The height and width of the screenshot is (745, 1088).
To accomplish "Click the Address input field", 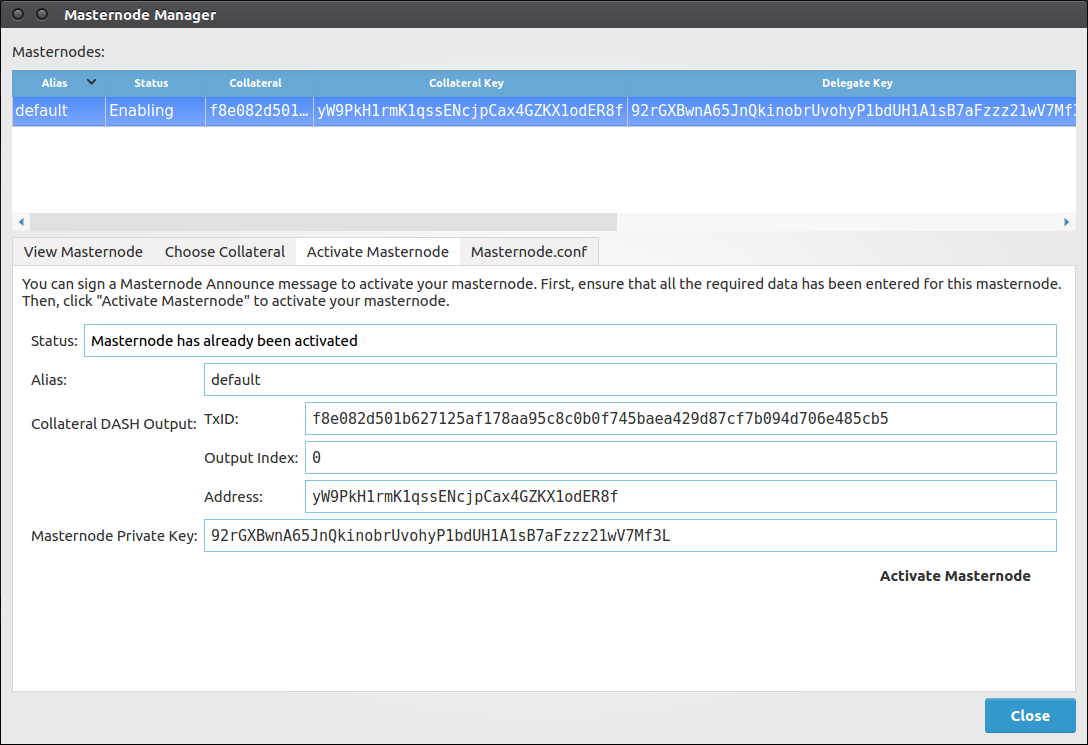I will (x=681, y=497).
